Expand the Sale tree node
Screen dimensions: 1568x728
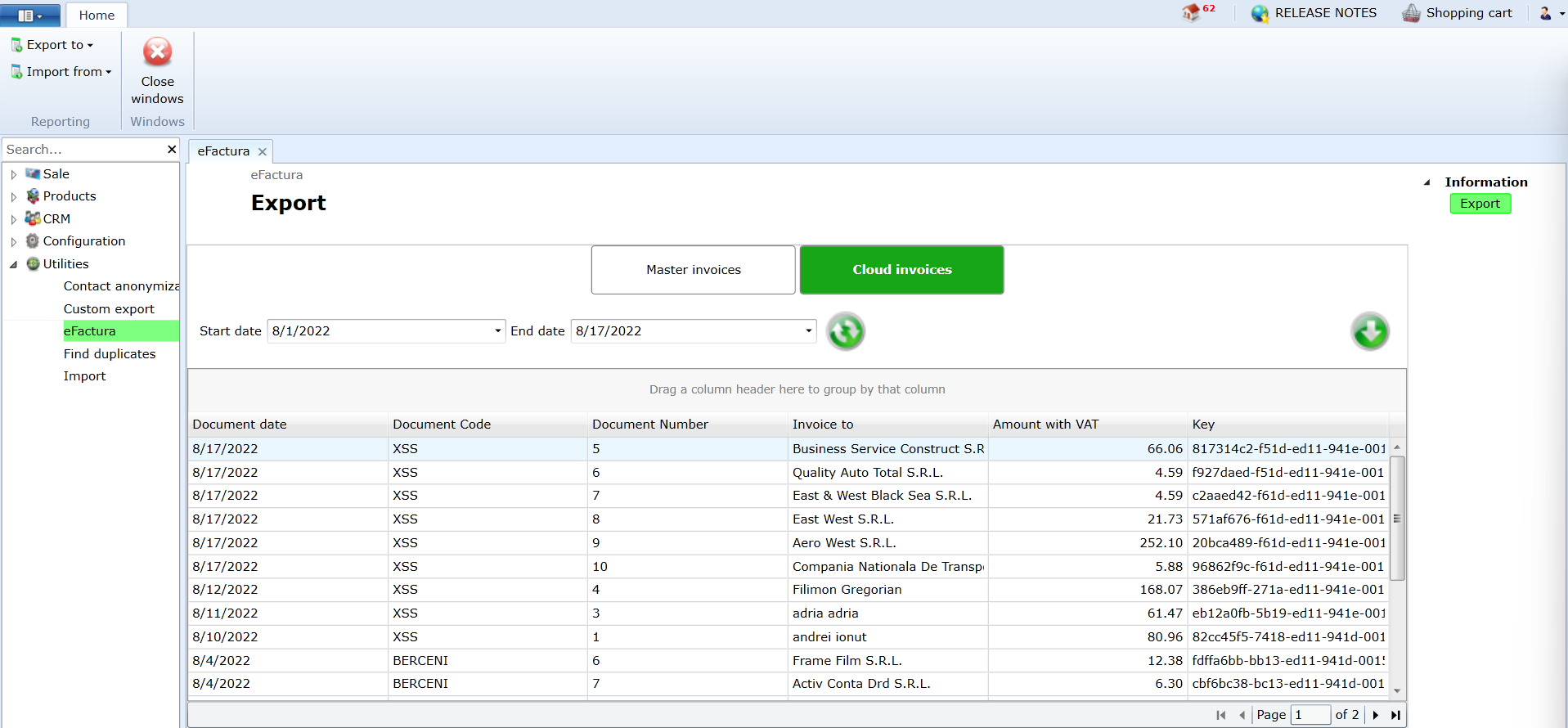(x=14, y=174)
